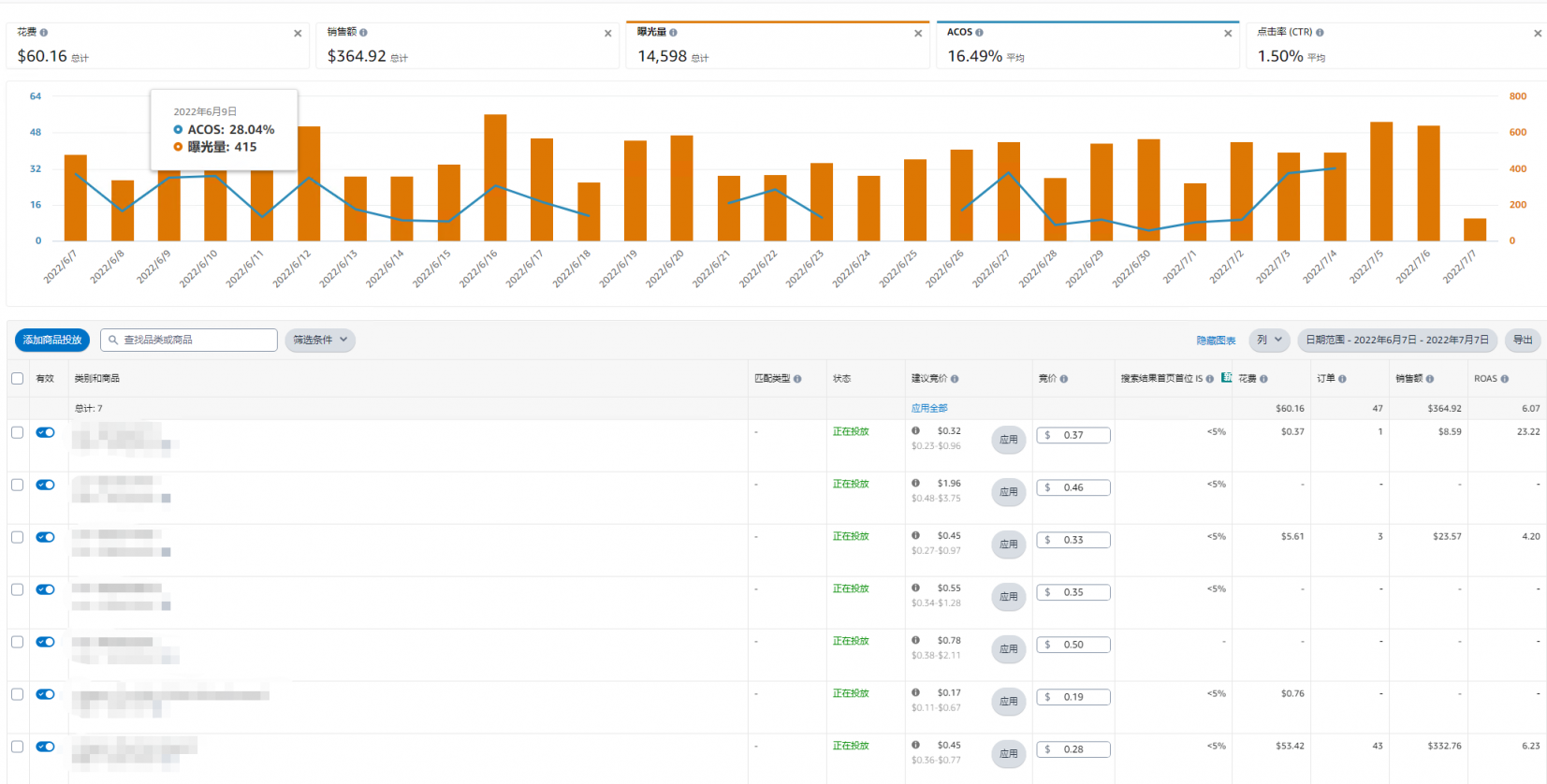
Task: Click the info icon next to 花费 metric card
Action: [44, 33]
